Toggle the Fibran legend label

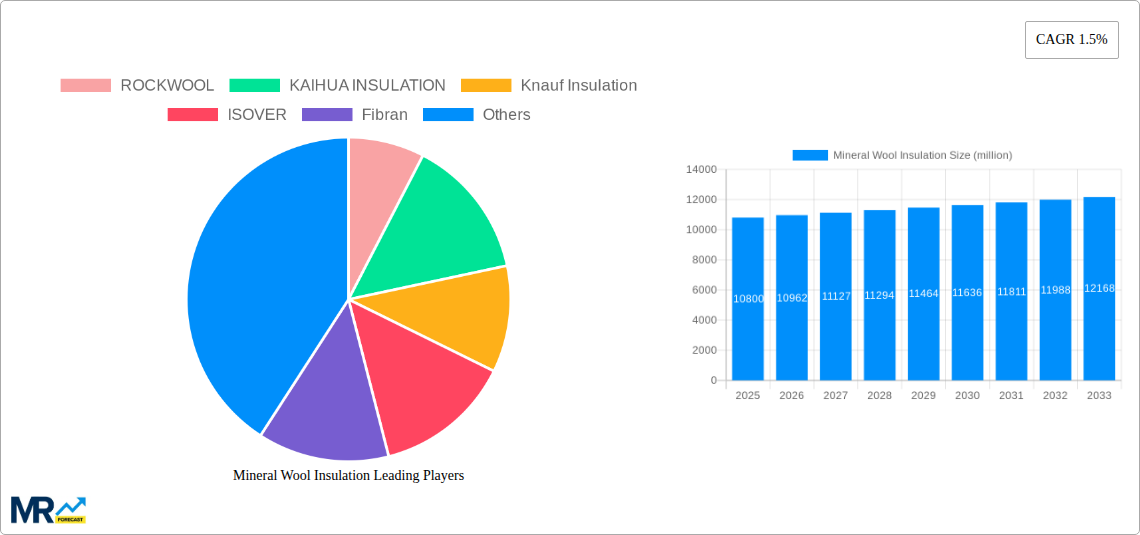pos(385,114)
